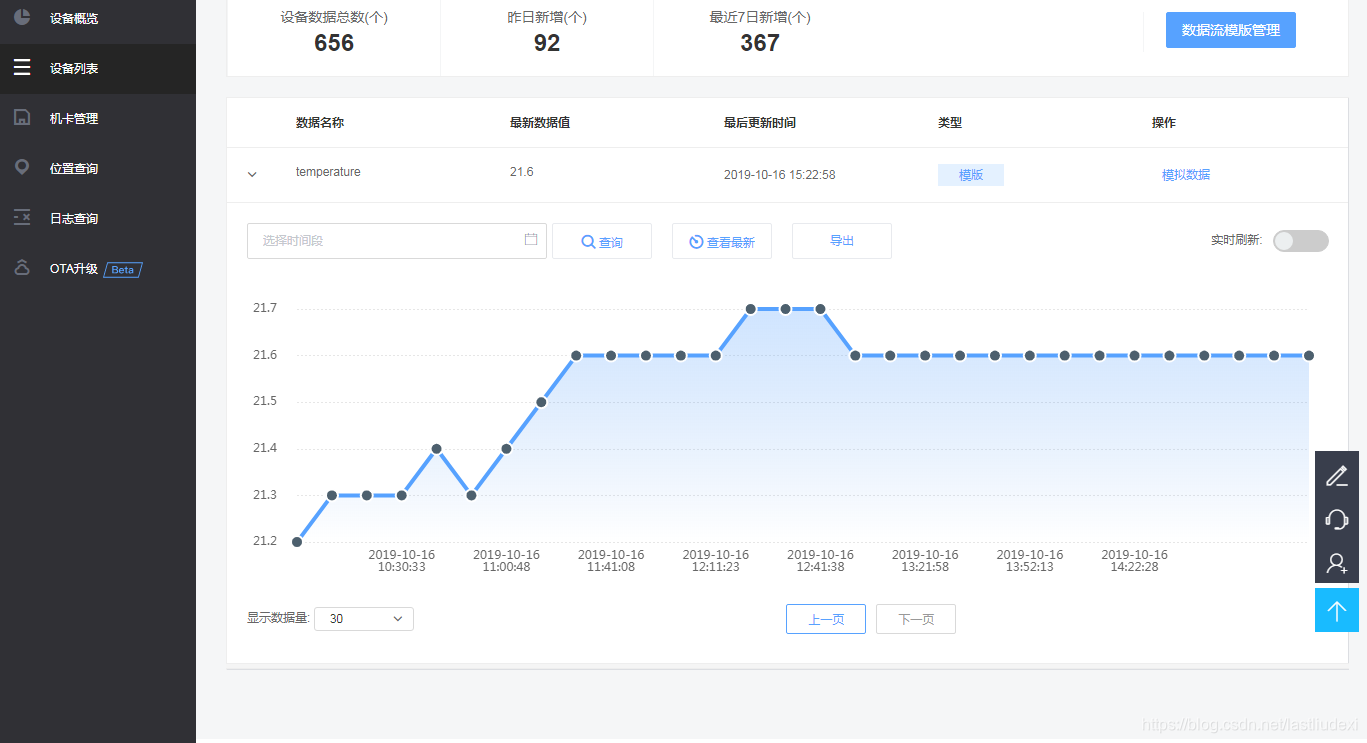Image resolution: width=1367 pixels, height=743 pixels.
Task: Click the 日志查询 log icon
Action: [22, 218]
